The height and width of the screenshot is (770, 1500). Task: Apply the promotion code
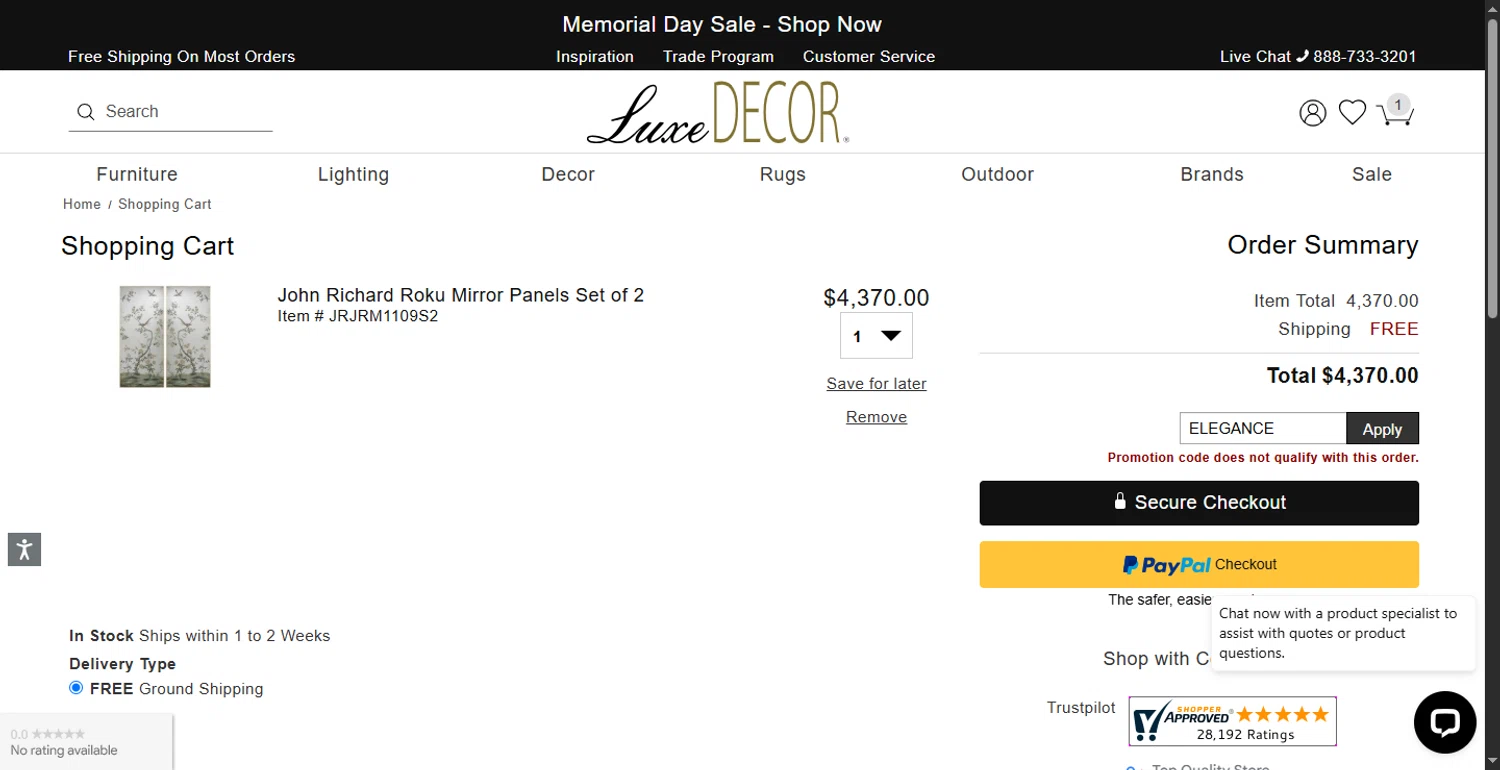coord(1382,429)
